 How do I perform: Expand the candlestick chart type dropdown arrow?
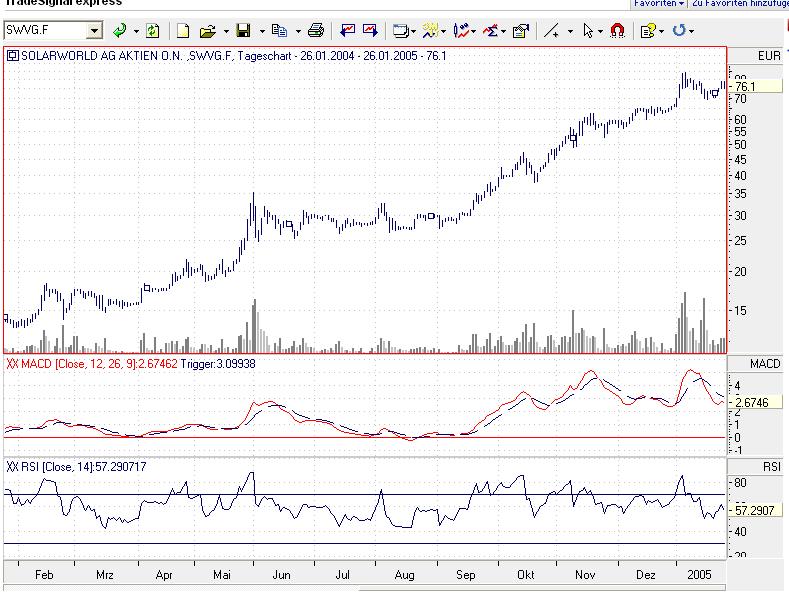pos(474,31)
